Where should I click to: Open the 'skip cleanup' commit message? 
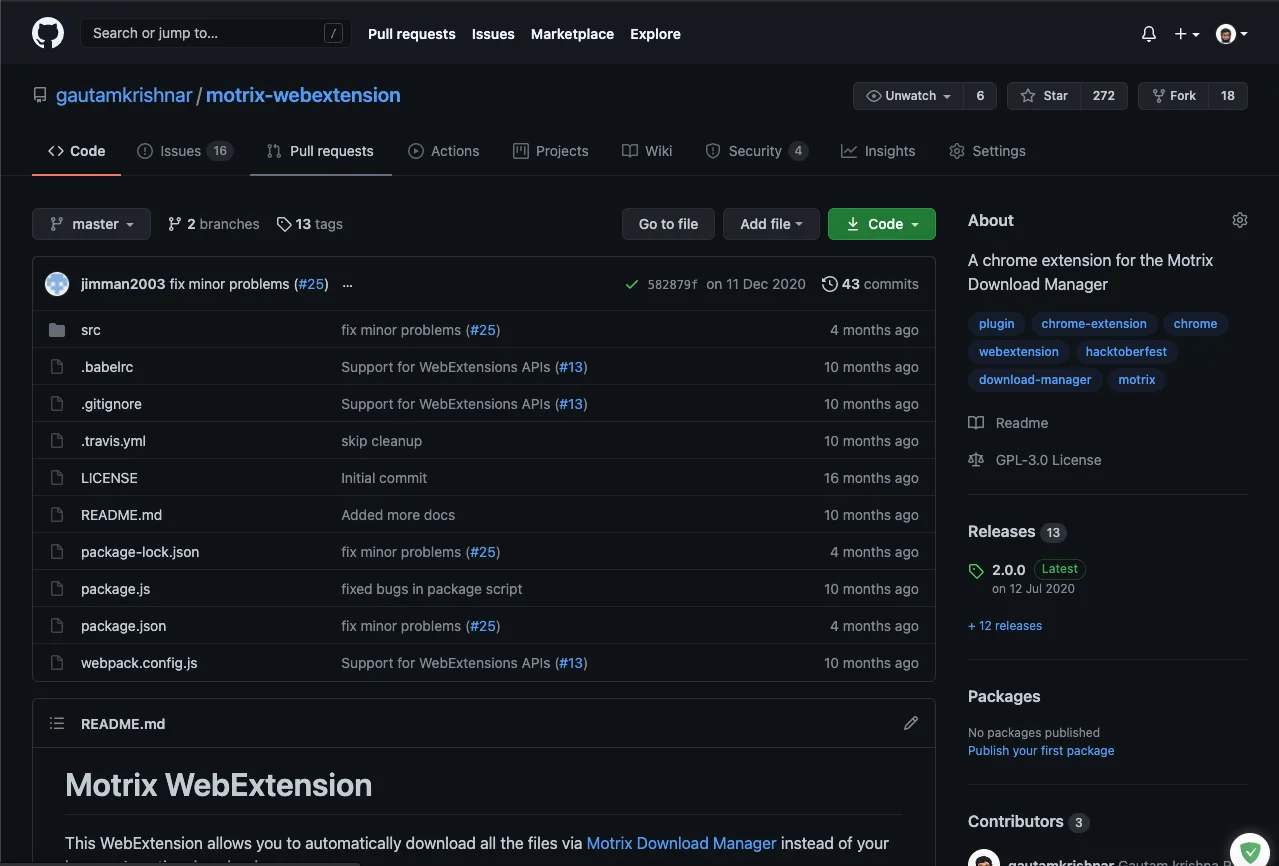click(x=381, y=441)
